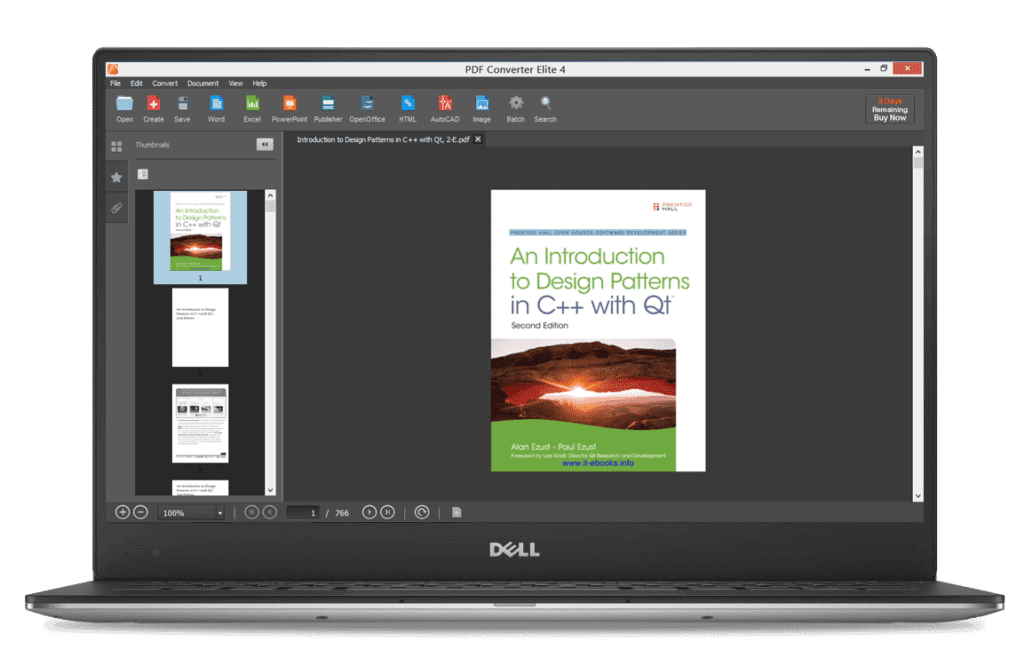Viewport: 1024px width, 650px height.
Task: Go to next page button
Action: click(369, 512)
